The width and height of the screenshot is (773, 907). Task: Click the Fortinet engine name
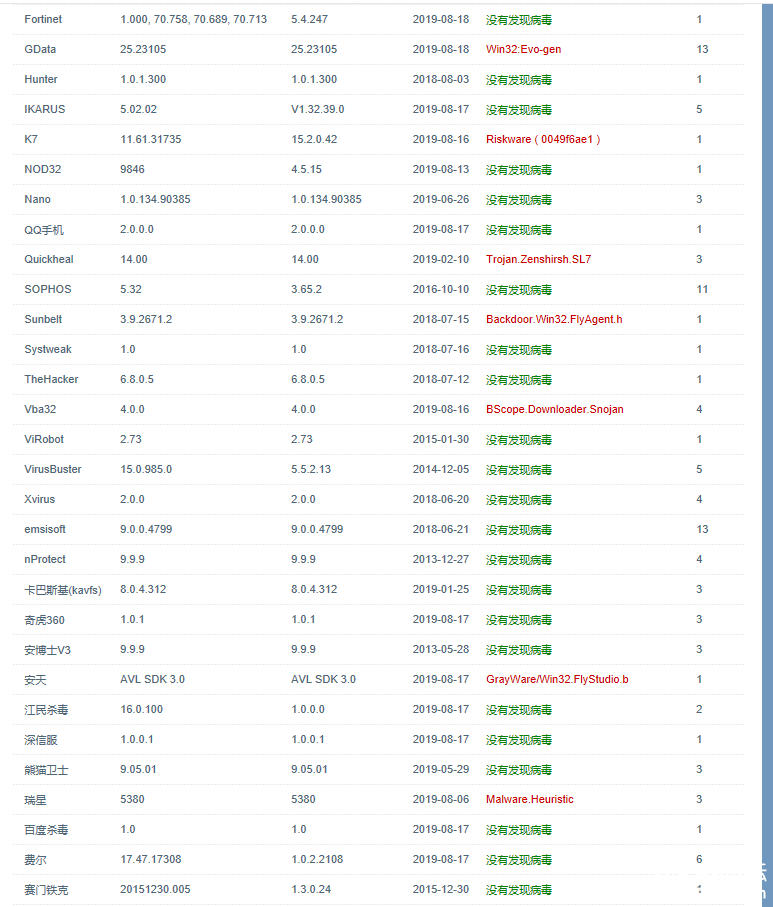(43, 19)
